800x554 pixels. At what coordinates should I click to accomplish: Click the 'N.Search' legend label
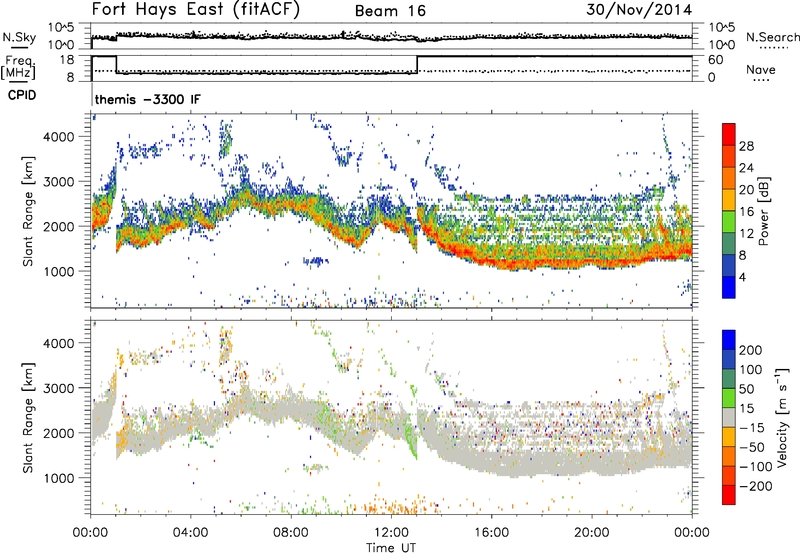[x=772, y=37]
